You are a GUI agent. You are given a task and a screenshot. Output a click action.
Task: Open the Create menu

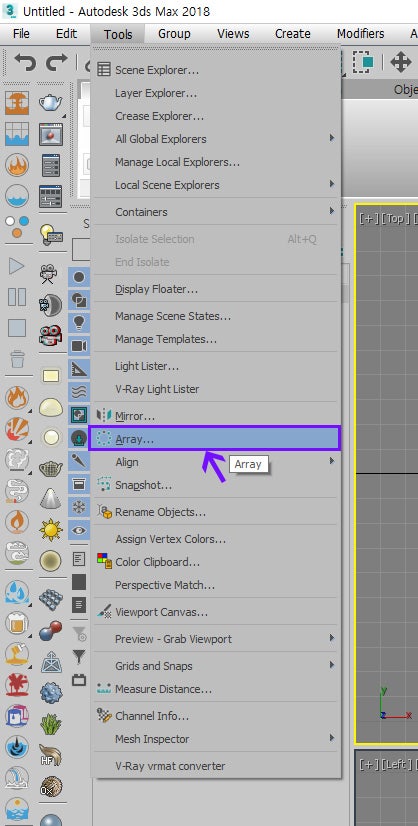pos(293,34)
